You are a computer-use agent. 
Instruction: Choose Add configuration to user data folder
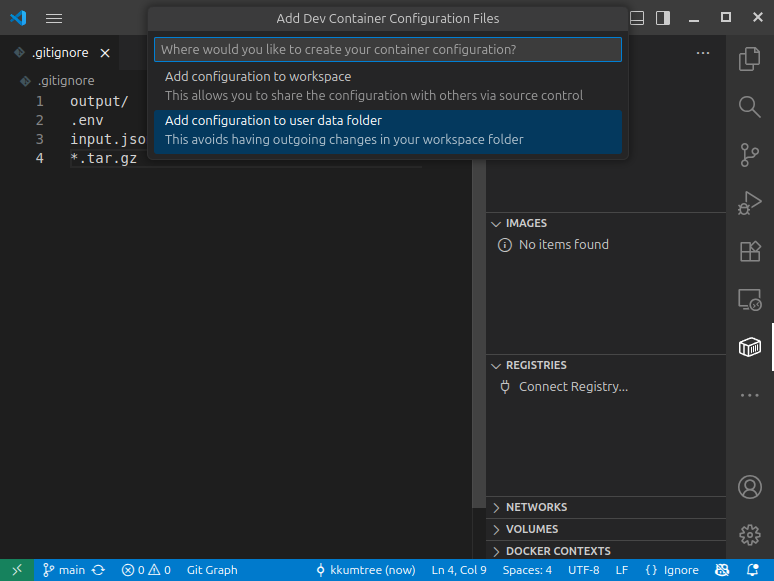click(x=387, y=130)
